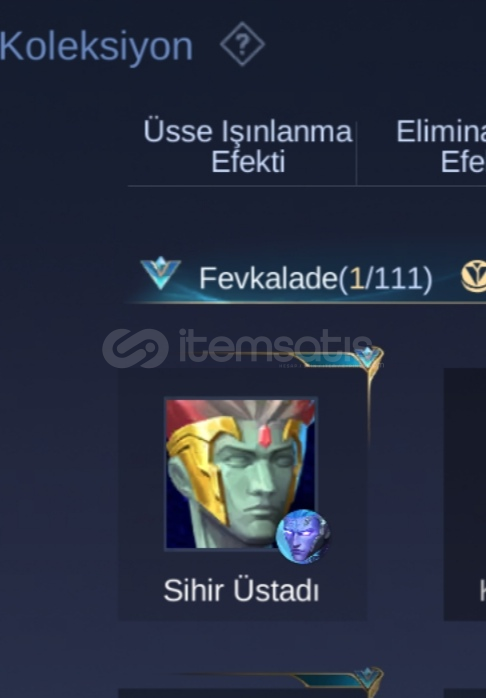
Task: Click the cut-off name label starting with K
Action: click(x=482, y=591)
